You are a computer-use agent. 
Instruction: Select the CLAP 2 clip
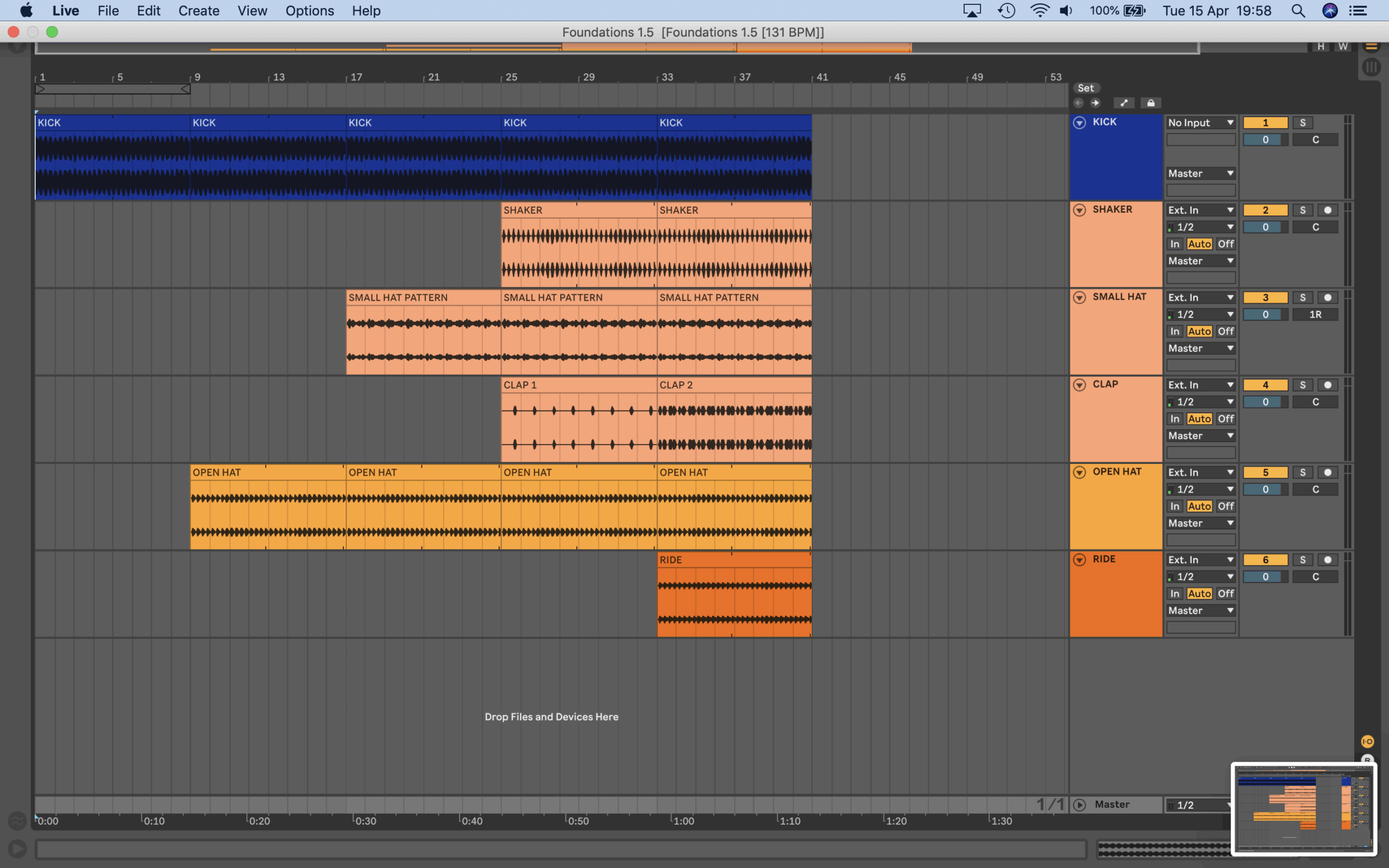point(734,385)
